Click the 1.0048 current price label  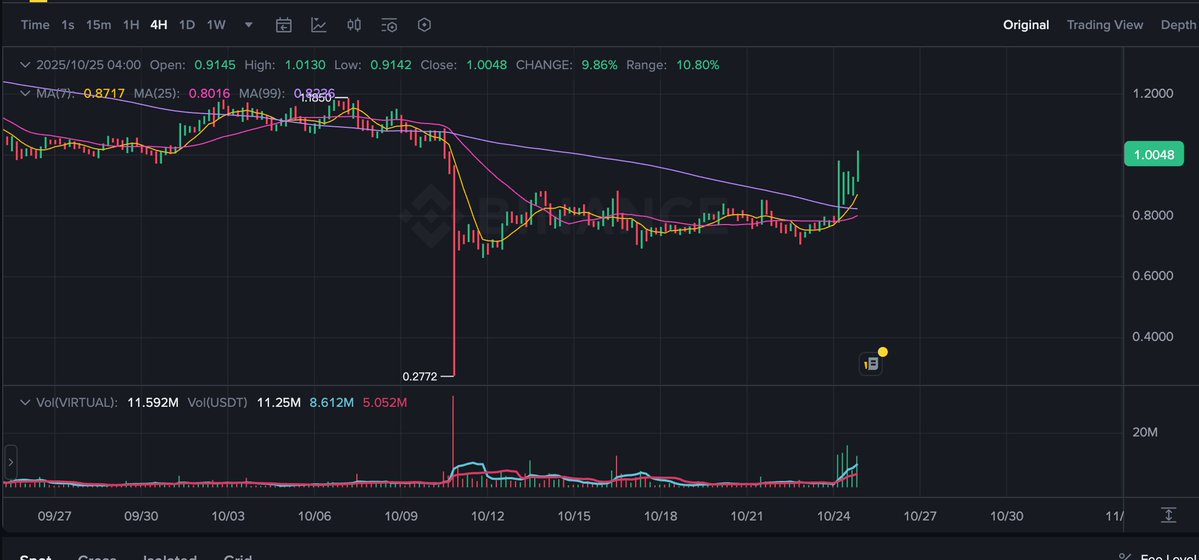(1154, 154)
